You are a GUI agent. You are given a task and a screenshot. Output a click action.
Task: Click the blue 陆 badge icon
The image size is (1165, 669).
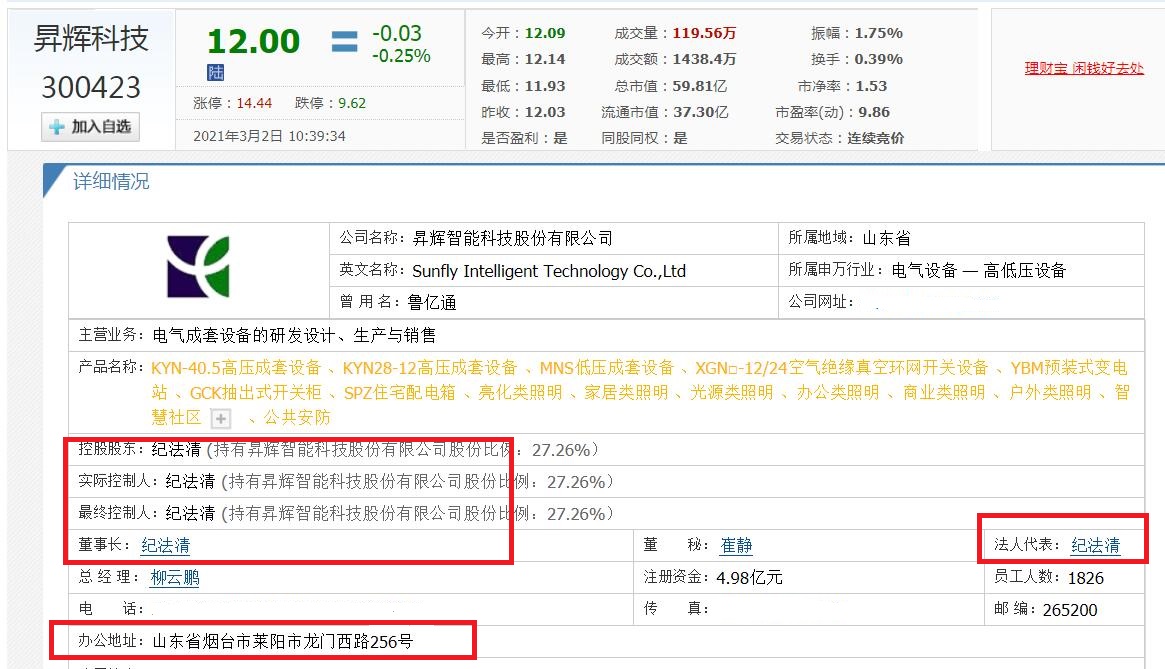click(215, 72)
